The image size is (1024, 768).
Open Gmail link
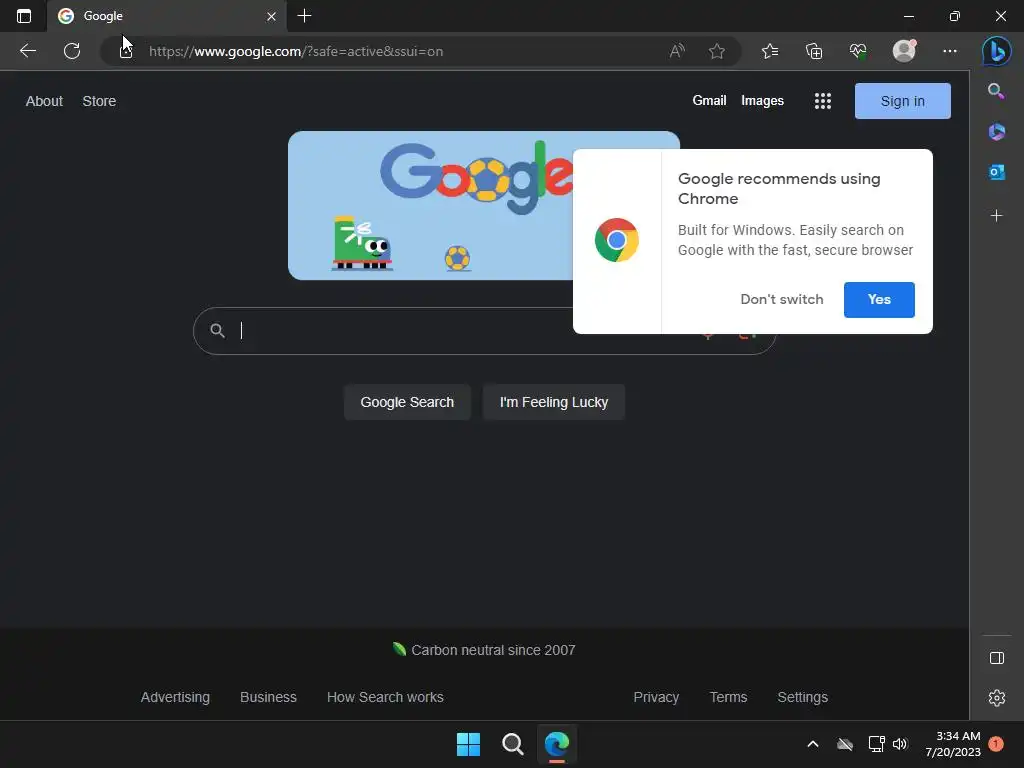(x=709, y=101)
